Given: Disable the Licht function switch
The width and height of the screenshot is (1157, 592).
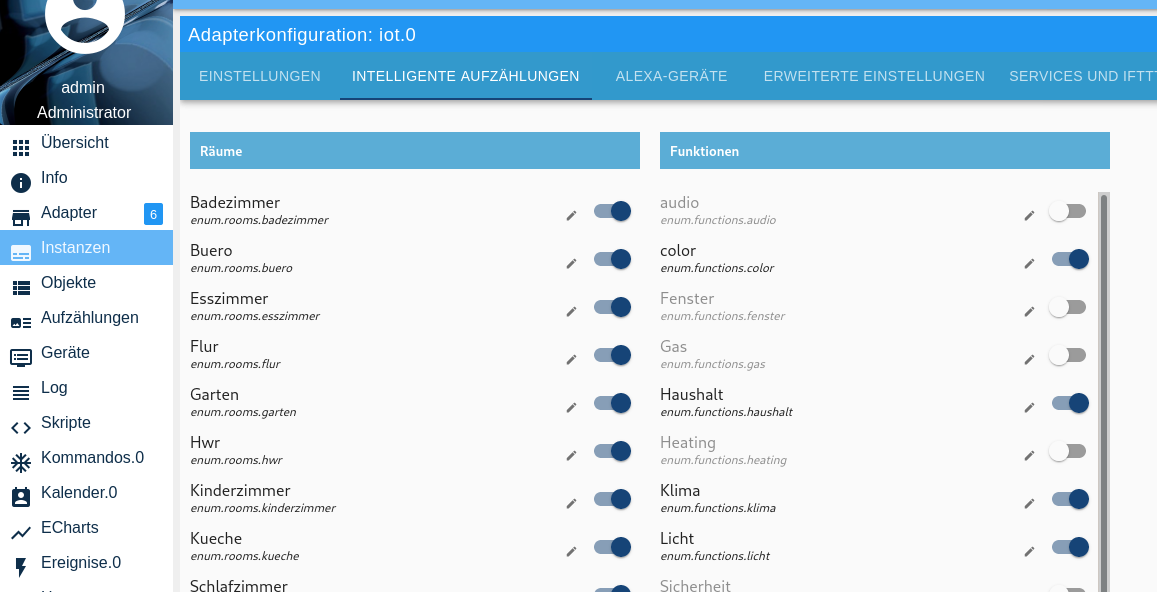Looking at the screenshot, I should (x=1070, y=547).
